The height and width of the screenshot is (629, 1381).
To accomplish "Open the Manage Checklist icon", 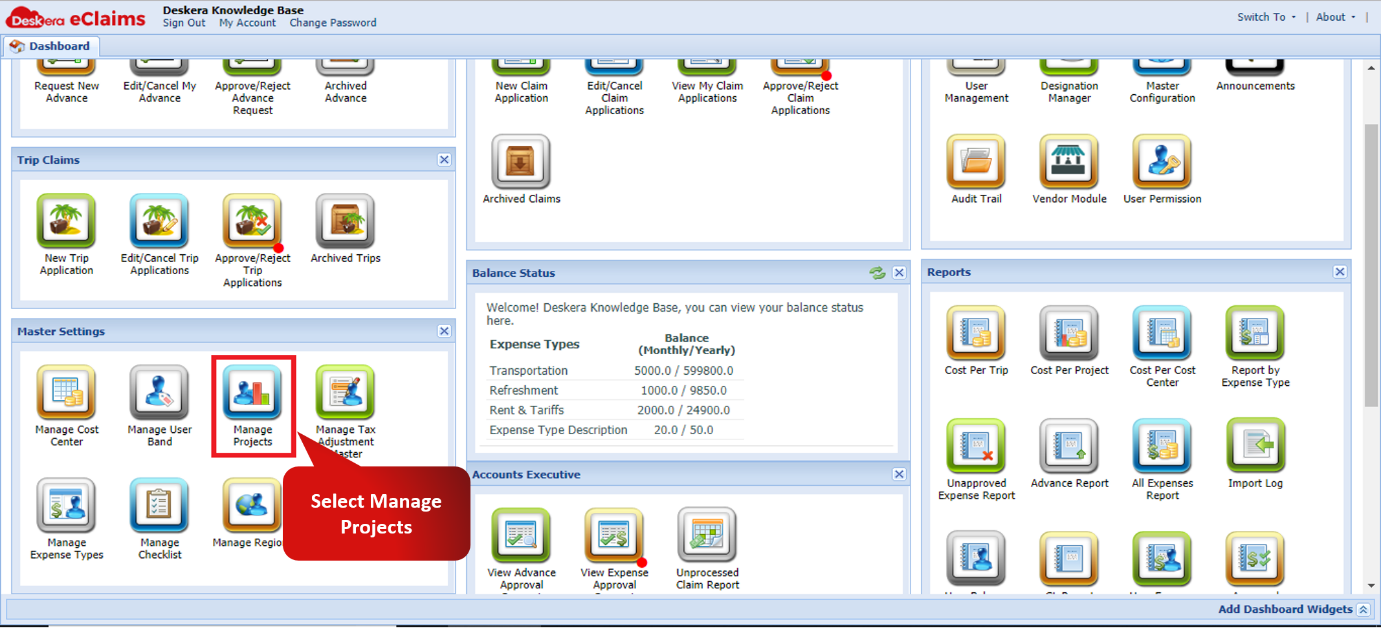I will (160, 507).
